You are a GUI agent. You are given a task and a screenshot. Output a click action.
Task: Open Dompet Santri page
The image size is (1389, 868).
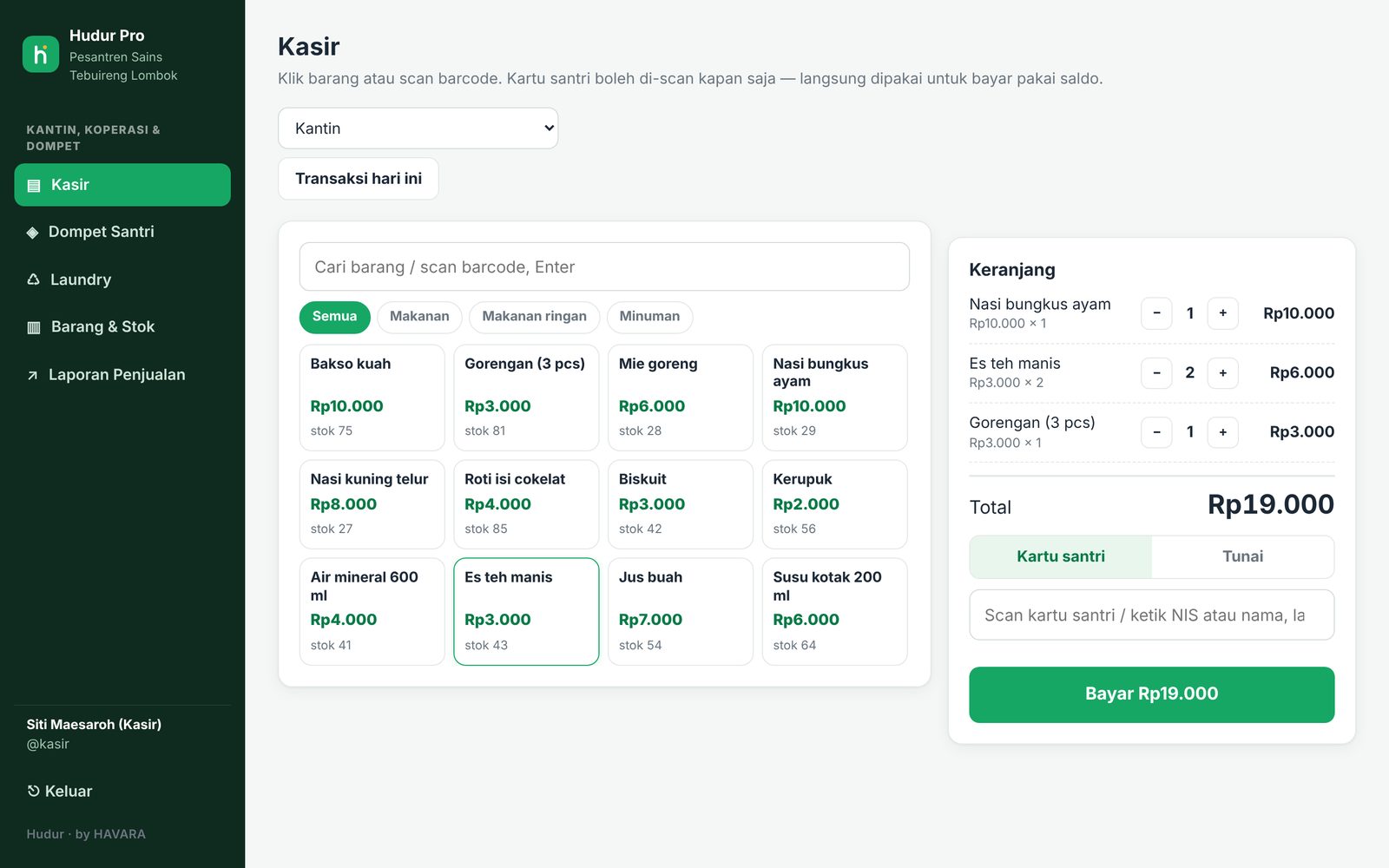coord(122,232)
